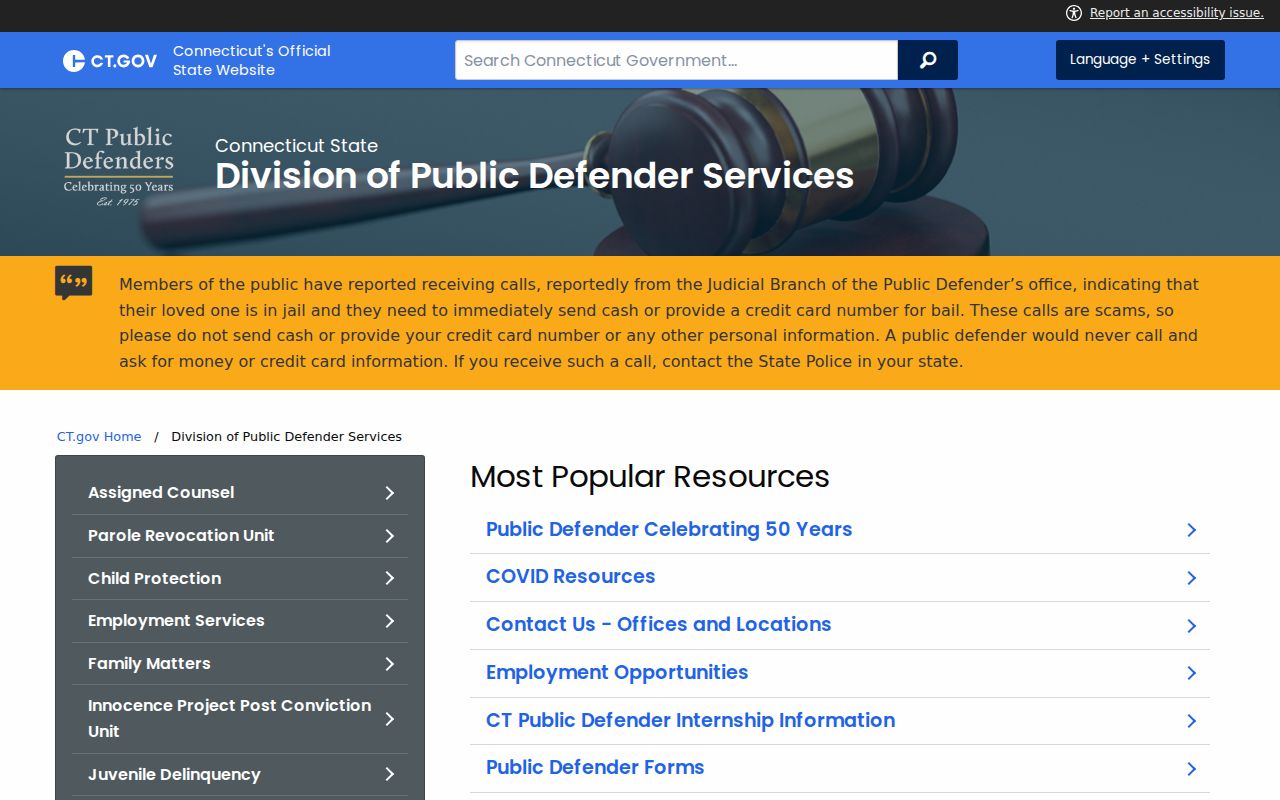Open Language + Settings menu
Image resolution: width=1280 pixels, height=800 pixels.
point(1140,60)
